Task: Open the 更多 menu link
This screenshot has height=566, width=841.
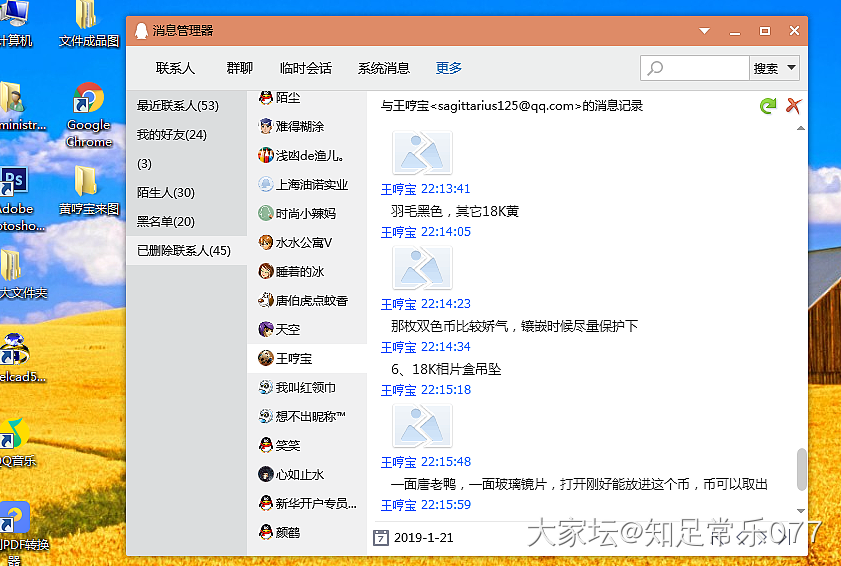Action: click(449, 68)
